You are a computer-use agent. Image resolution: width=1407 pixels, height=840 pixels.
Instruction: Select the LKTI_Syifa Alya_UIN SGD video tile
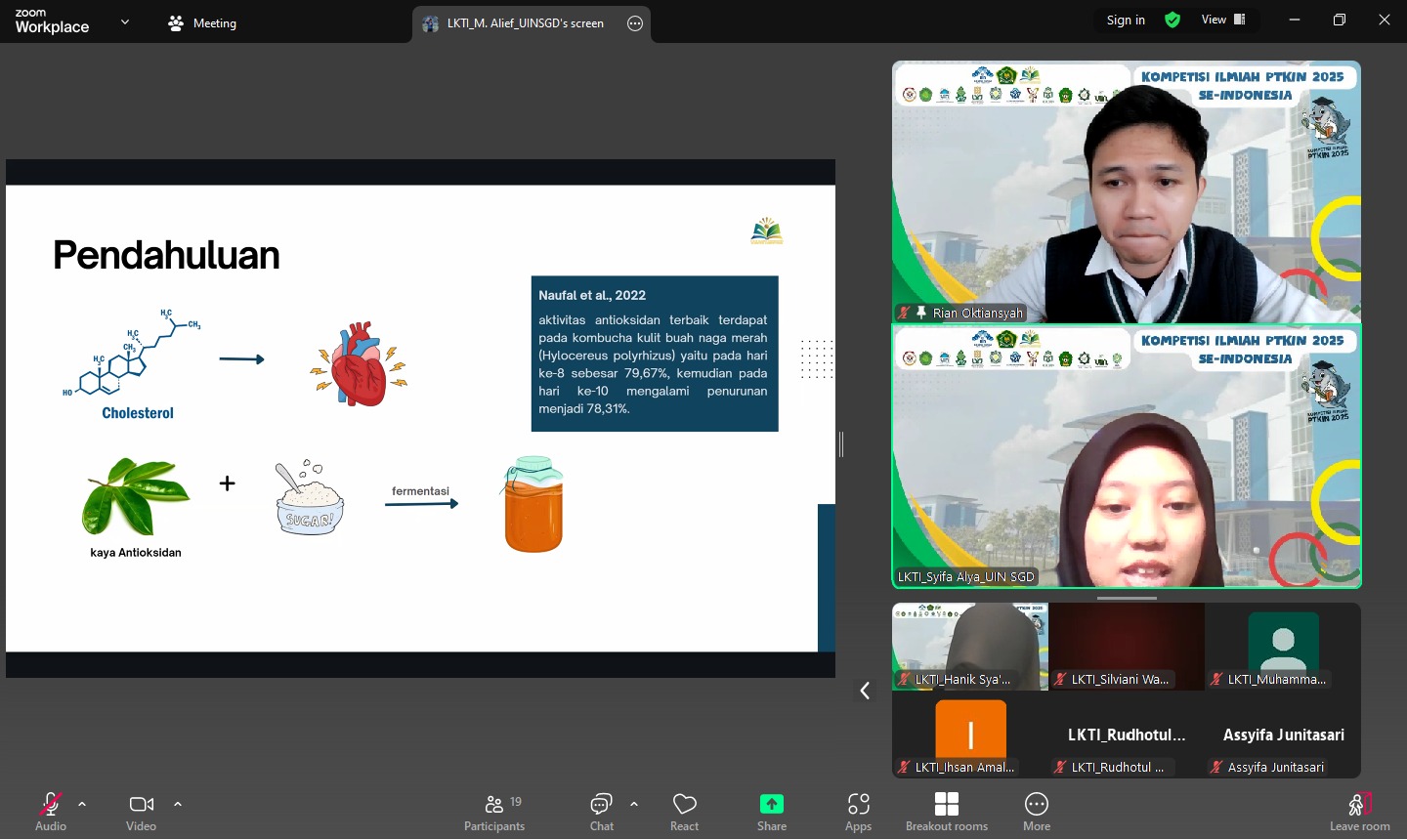[1127, 457]
